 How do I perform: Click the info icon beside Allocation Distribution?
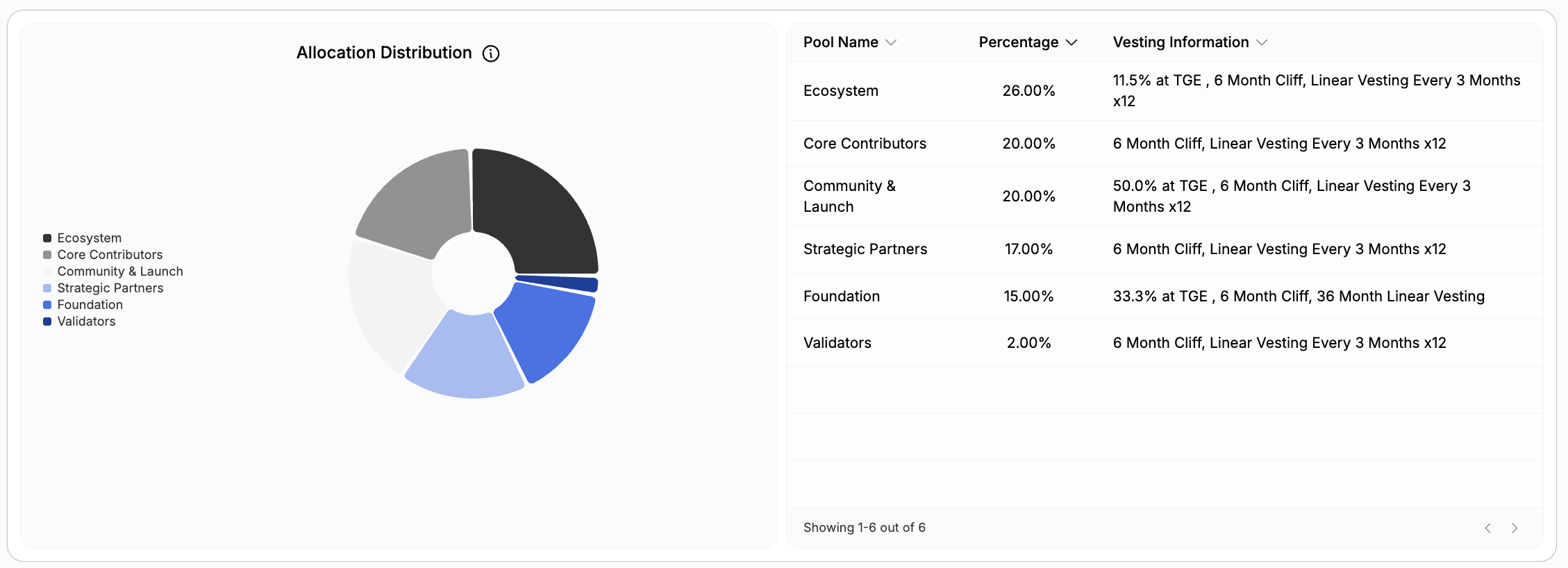click(490, 53)
